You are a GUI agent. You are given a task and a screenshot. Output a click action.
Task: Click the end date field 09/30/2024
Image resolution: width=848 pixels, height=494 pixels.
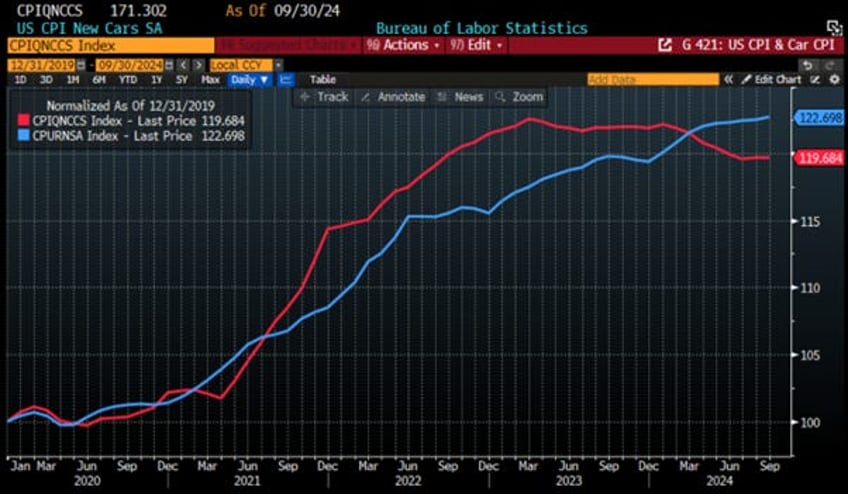click(130, 65)
